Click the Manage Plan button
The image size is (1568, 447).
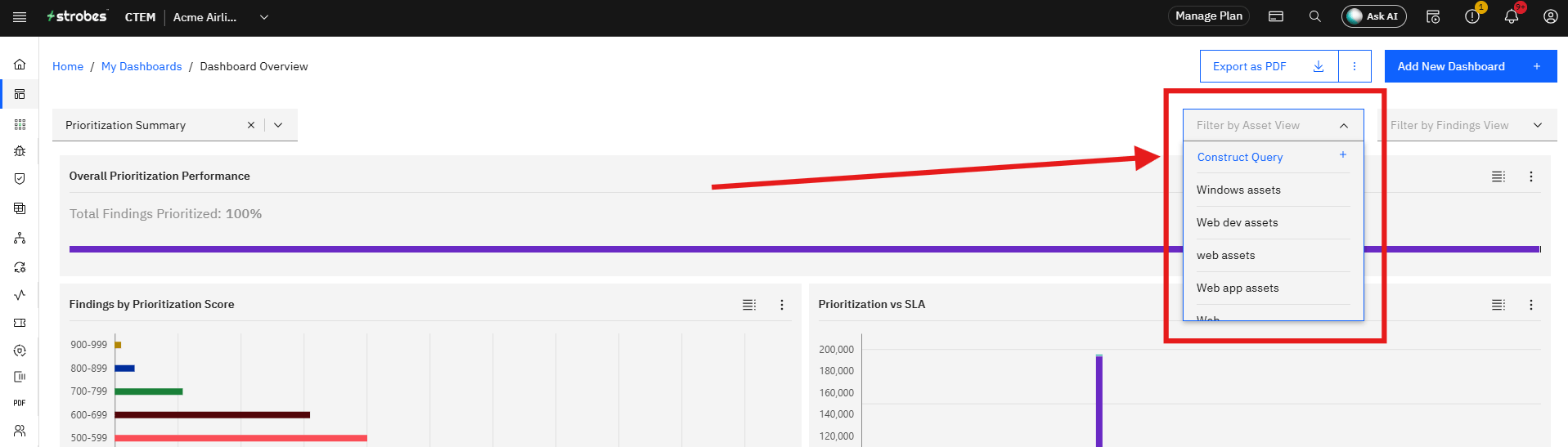[x=1208, y=16]
